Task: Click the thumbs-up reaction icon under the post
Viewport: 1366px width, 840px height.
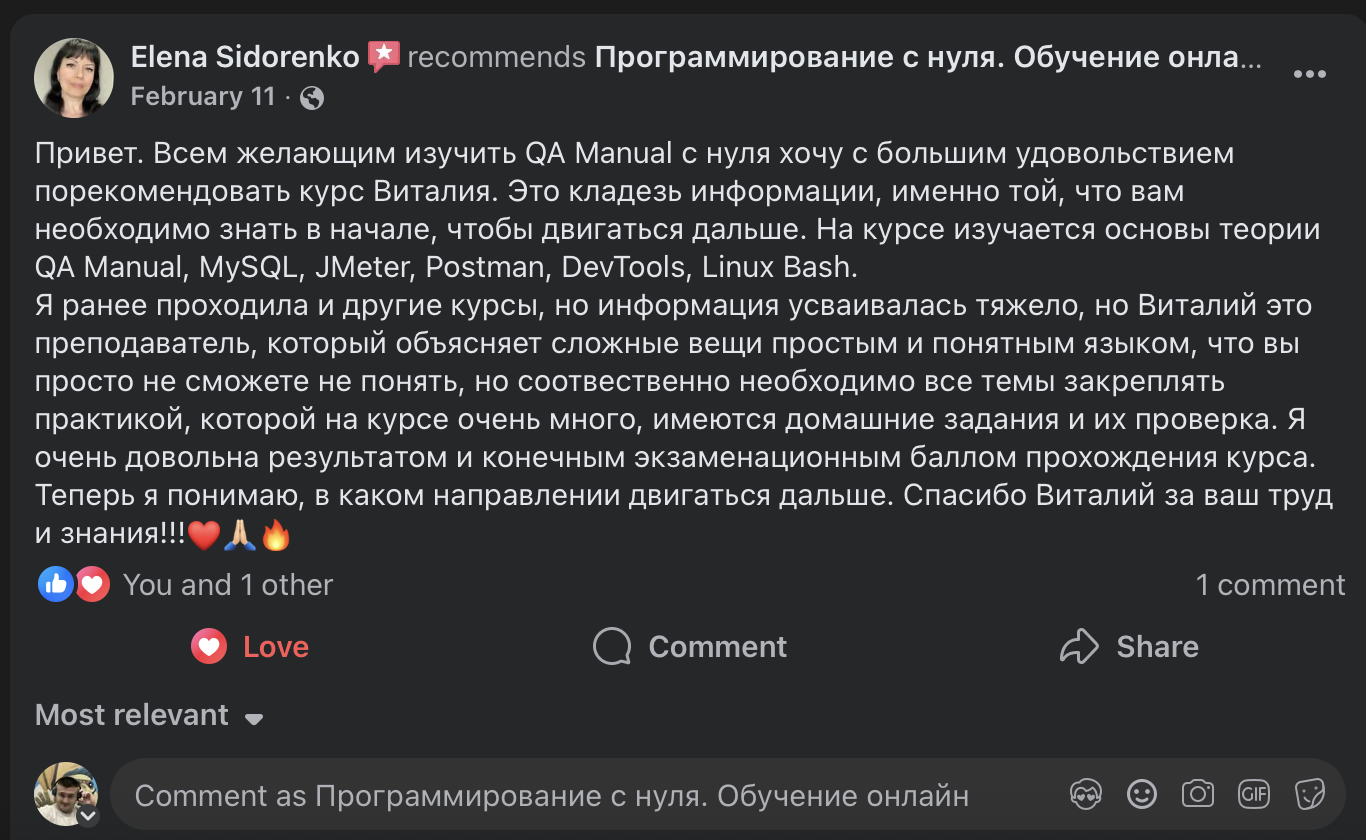Action: click(57, 583)
